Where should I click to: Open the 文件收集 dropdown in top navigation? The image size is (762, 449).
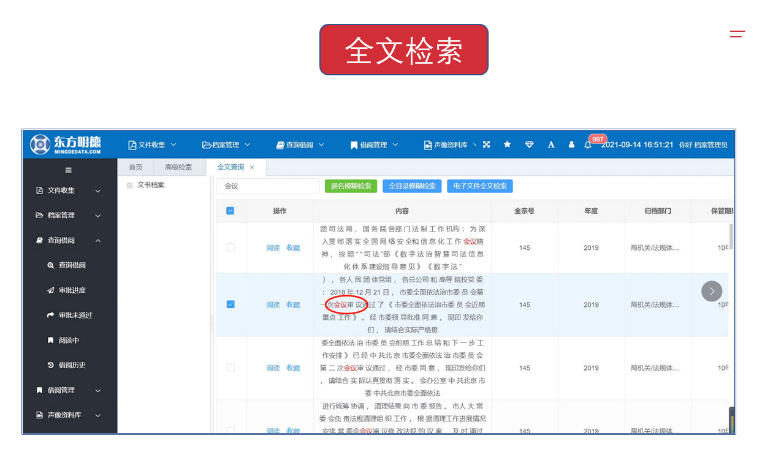click(152, 144)
